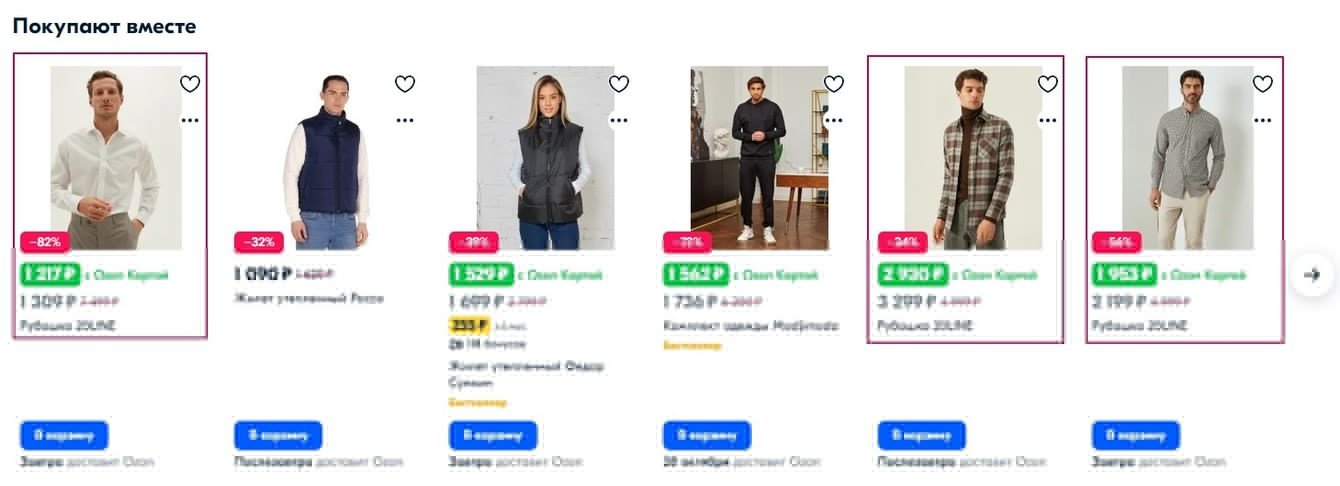1340x486 pixels.
Task: Click the heart on the black tracksuit product
Action: tap(833, 84)
